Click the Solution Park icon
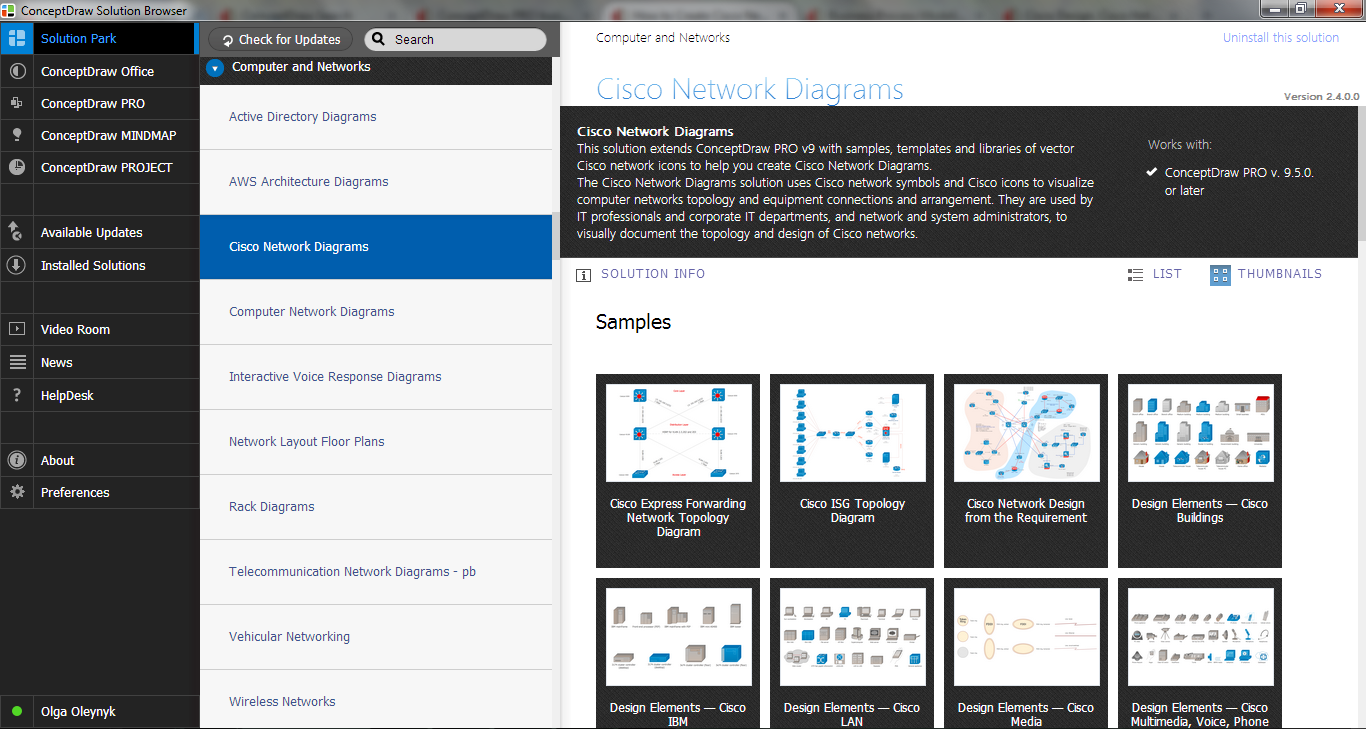This screenshot has width=1366, height=729. (17, 39)
